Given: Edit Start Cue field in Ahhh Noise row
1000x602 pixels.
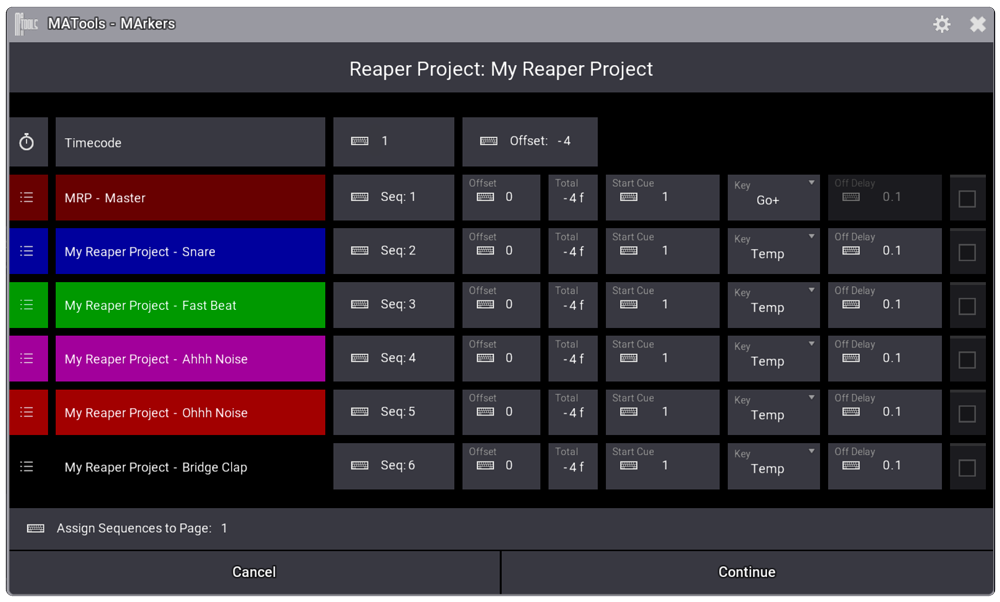Looking at the screenshot, I should coord(663,358).
